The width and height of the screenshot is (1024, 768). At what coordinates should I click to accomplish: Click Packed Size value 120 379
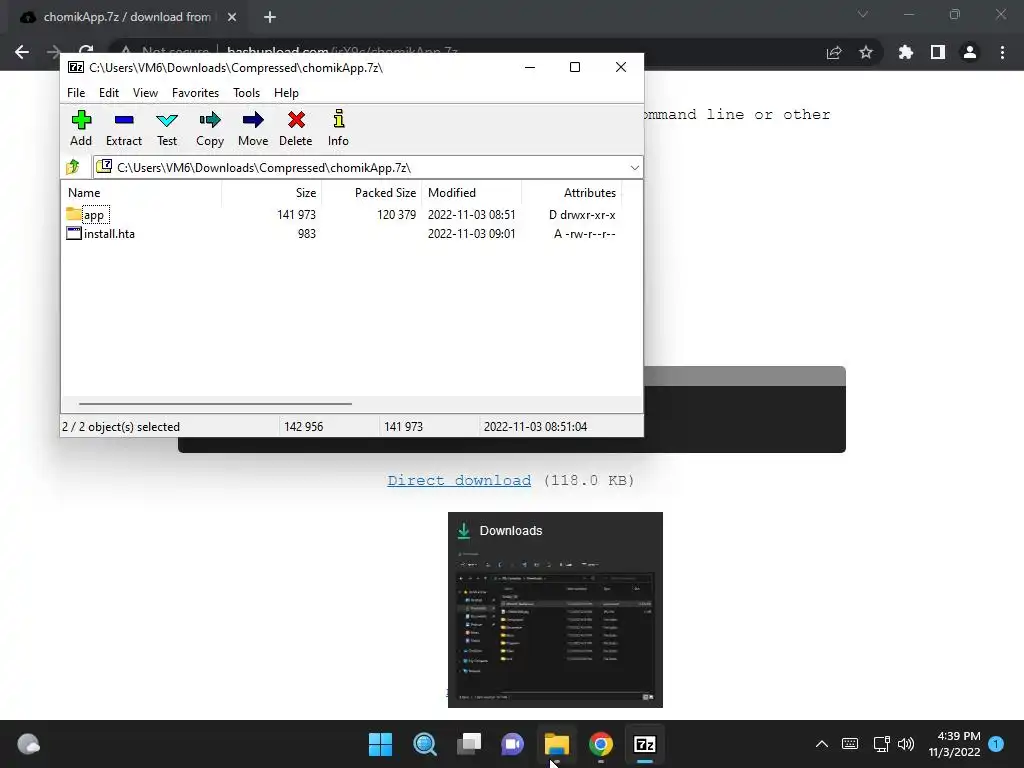coord(396,215)
